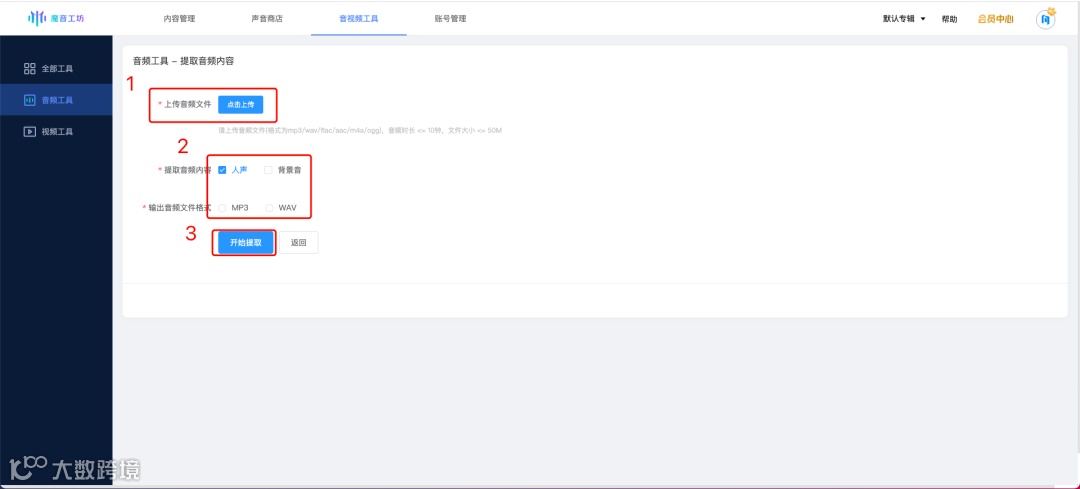Check the 人声 checkbox

[x=222, y=170]
